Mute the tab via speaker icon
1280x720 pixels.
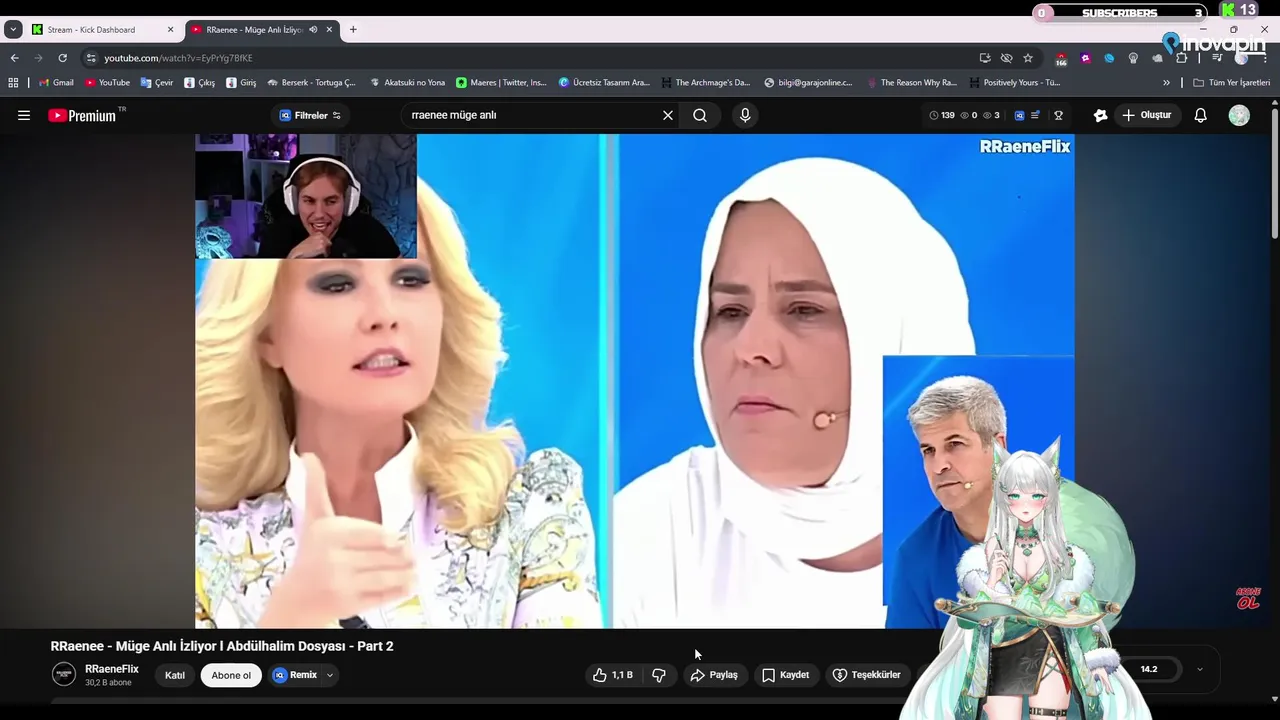click(313, 30)
